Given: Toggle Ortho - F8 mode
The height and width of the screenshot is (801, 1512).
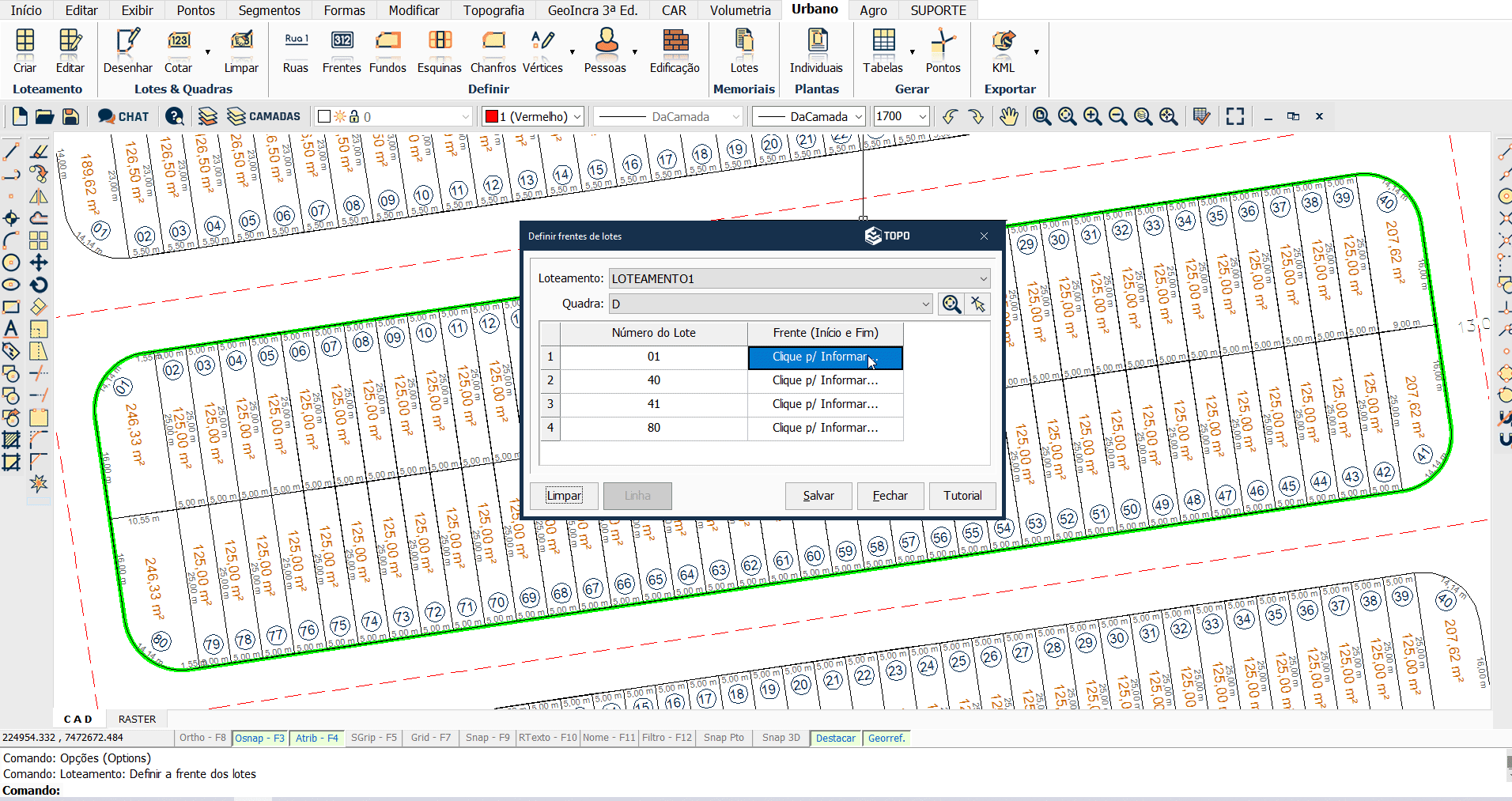Looking at the screenshot, I should point(202,738).
